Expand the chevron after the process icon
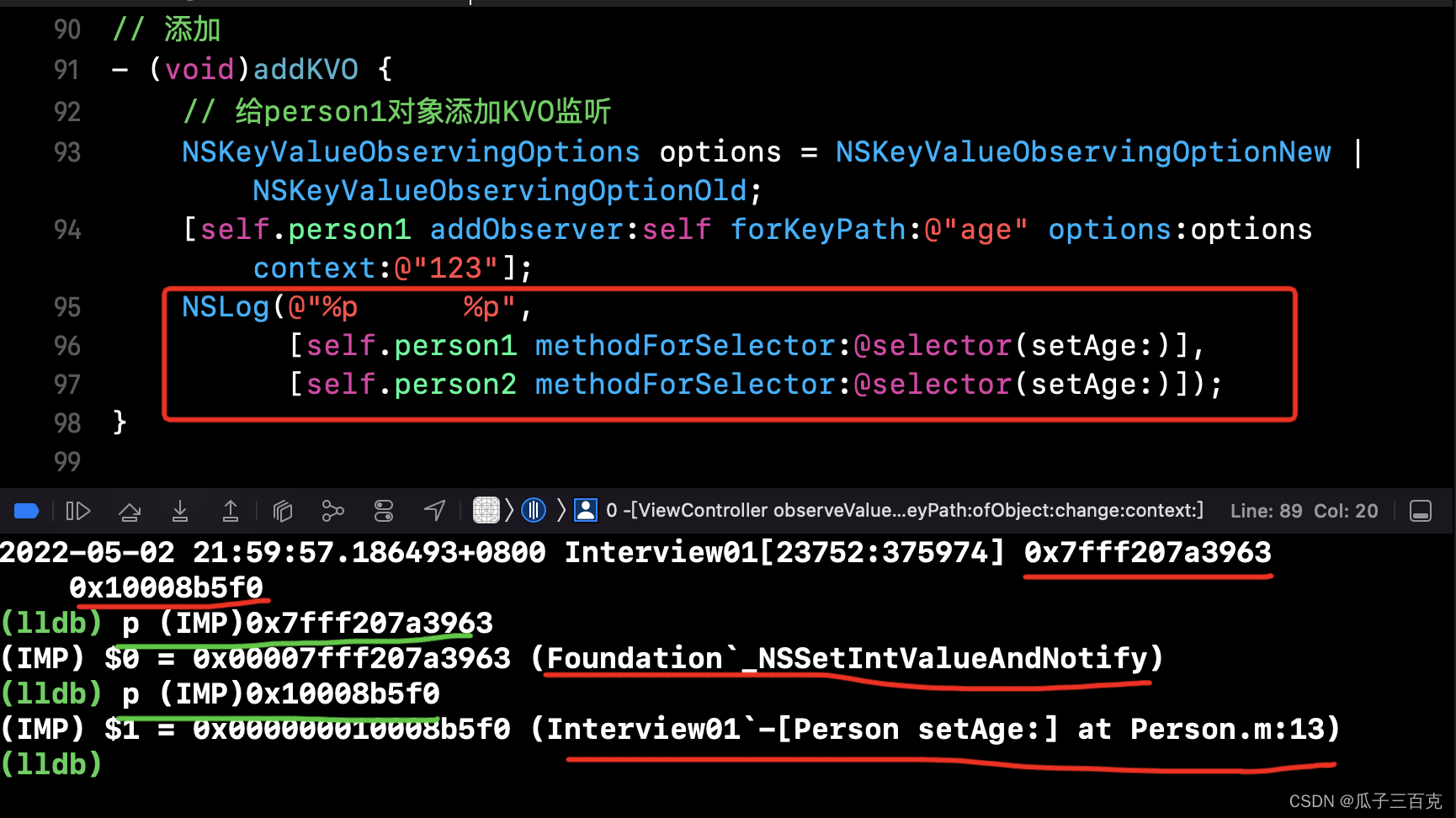1456x818 pixels. (509, 510)
